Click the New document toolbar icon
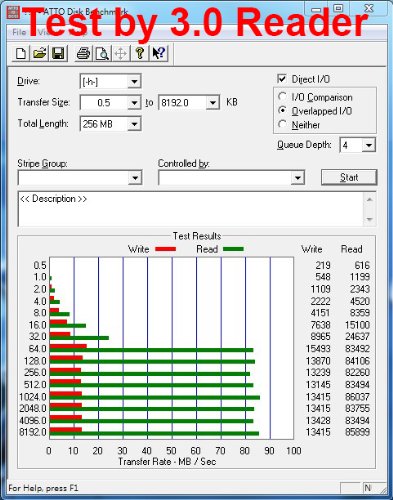The height and width of the screenshot is (500, 393). (x=21, y=53)
